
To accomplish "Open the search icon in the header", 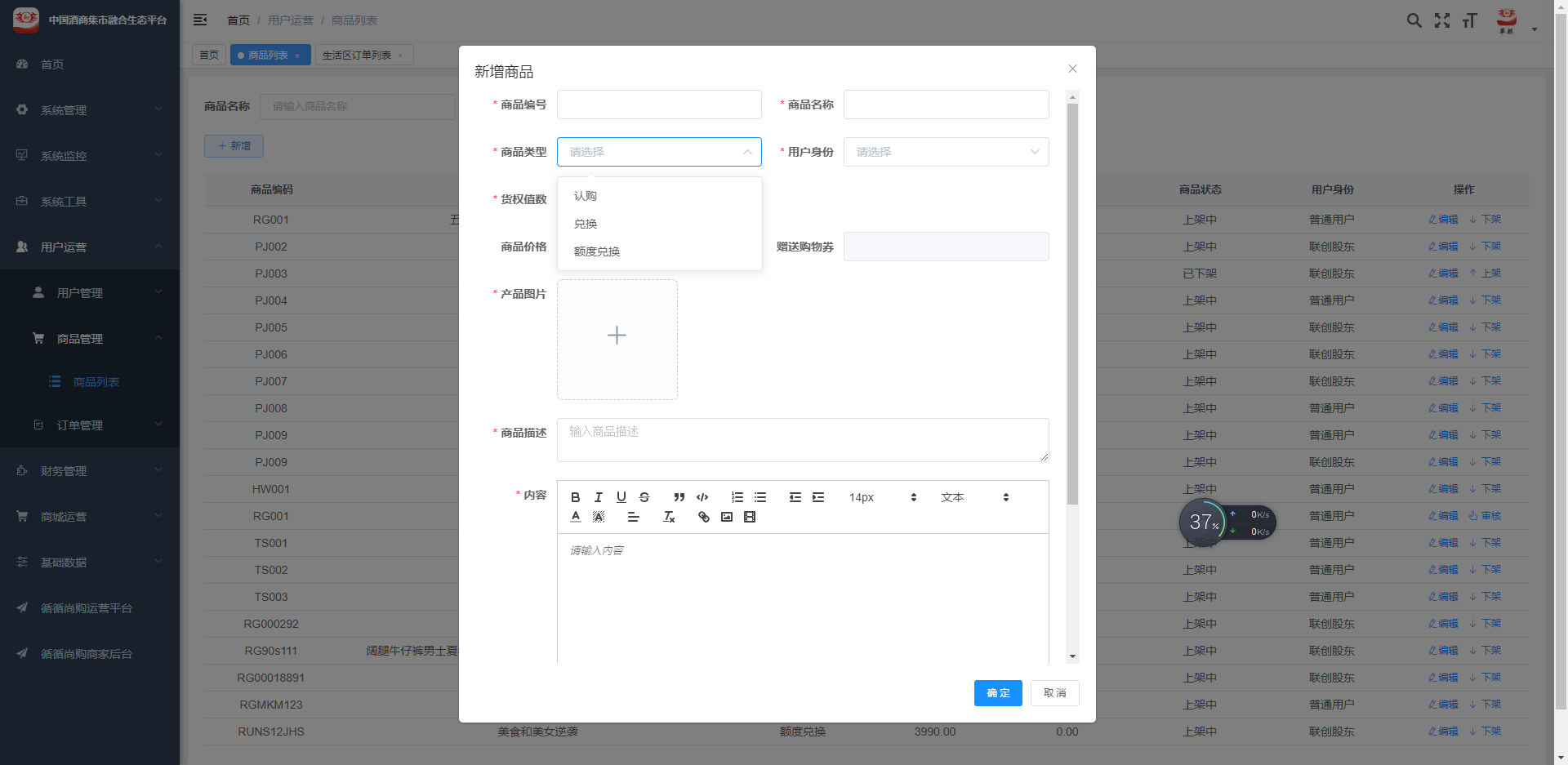I will pyautogui.click(x=1414, y=20).
